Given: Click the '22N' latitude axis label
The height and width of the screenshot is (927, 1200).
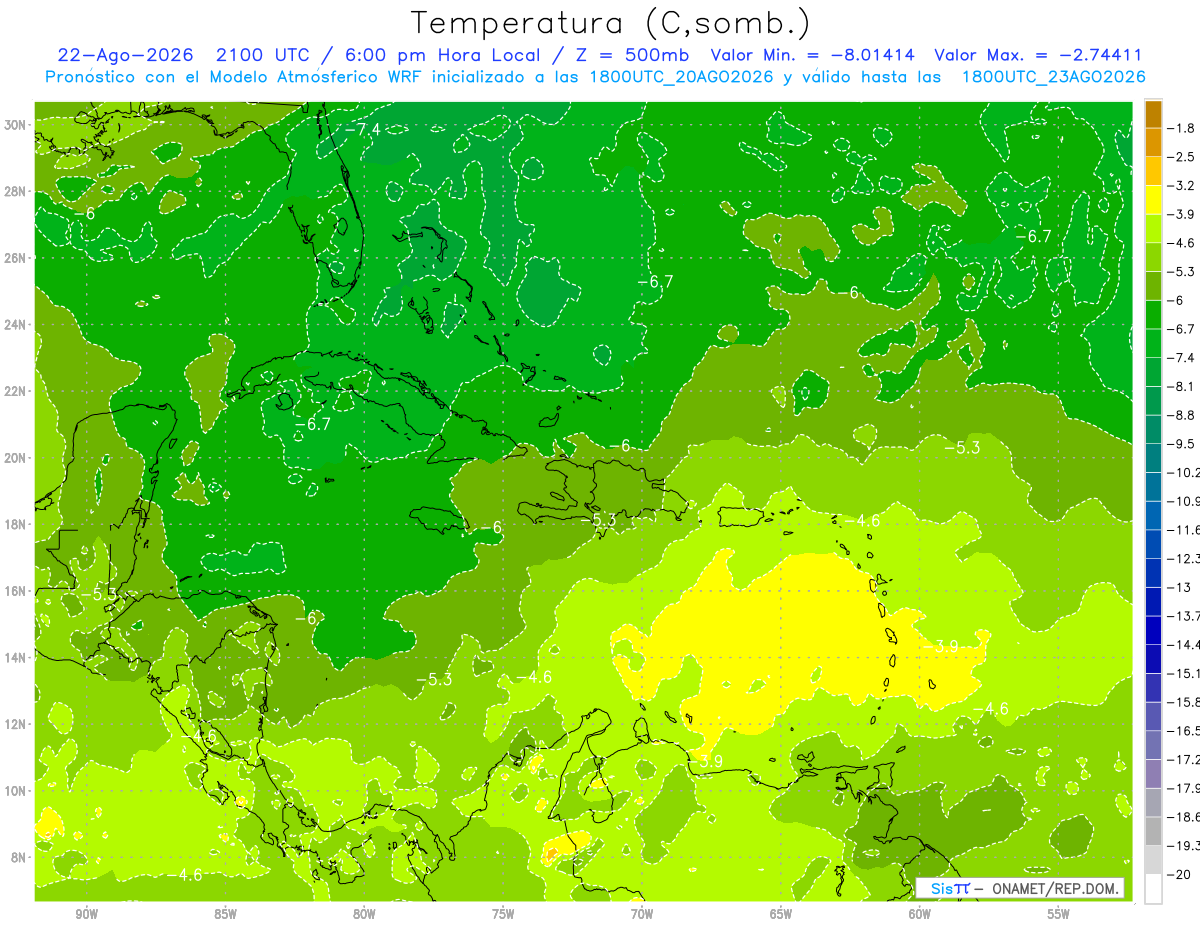Looking at the screenshot, I should (x=17, y=391).
